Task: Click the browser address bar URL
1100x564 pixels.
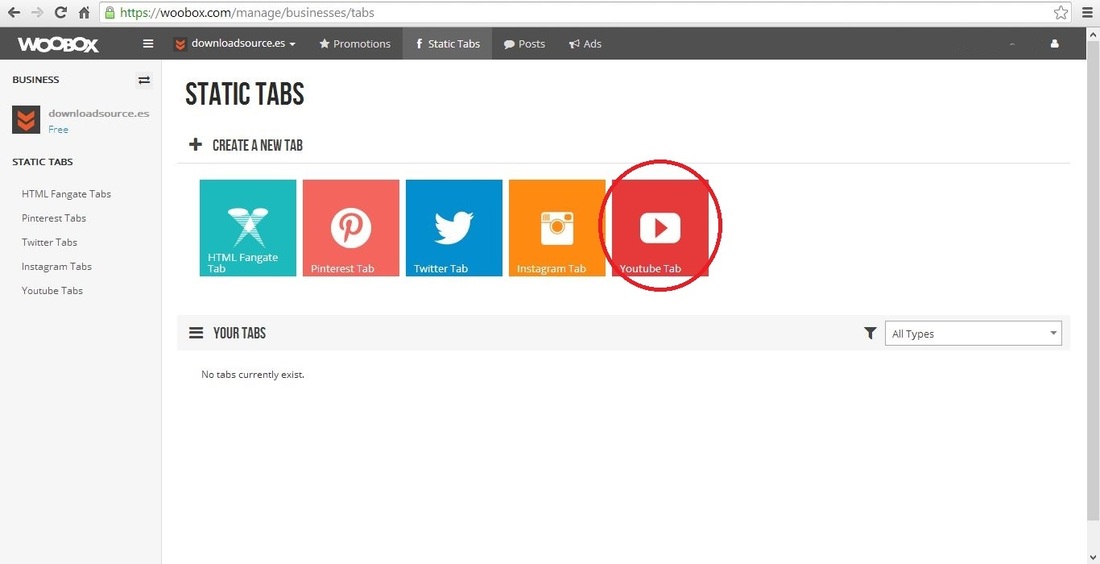Action: [246, 13]
